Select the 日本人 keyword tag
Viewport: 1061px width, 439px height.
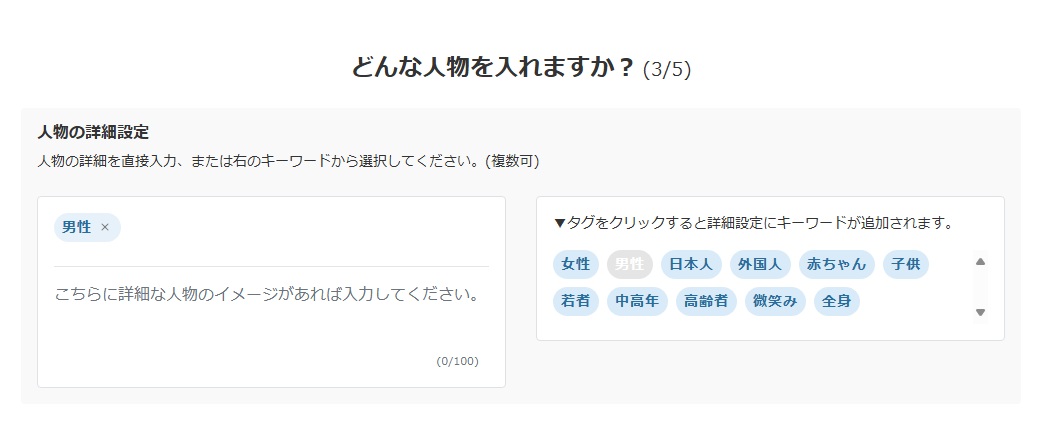pos(690,264)
